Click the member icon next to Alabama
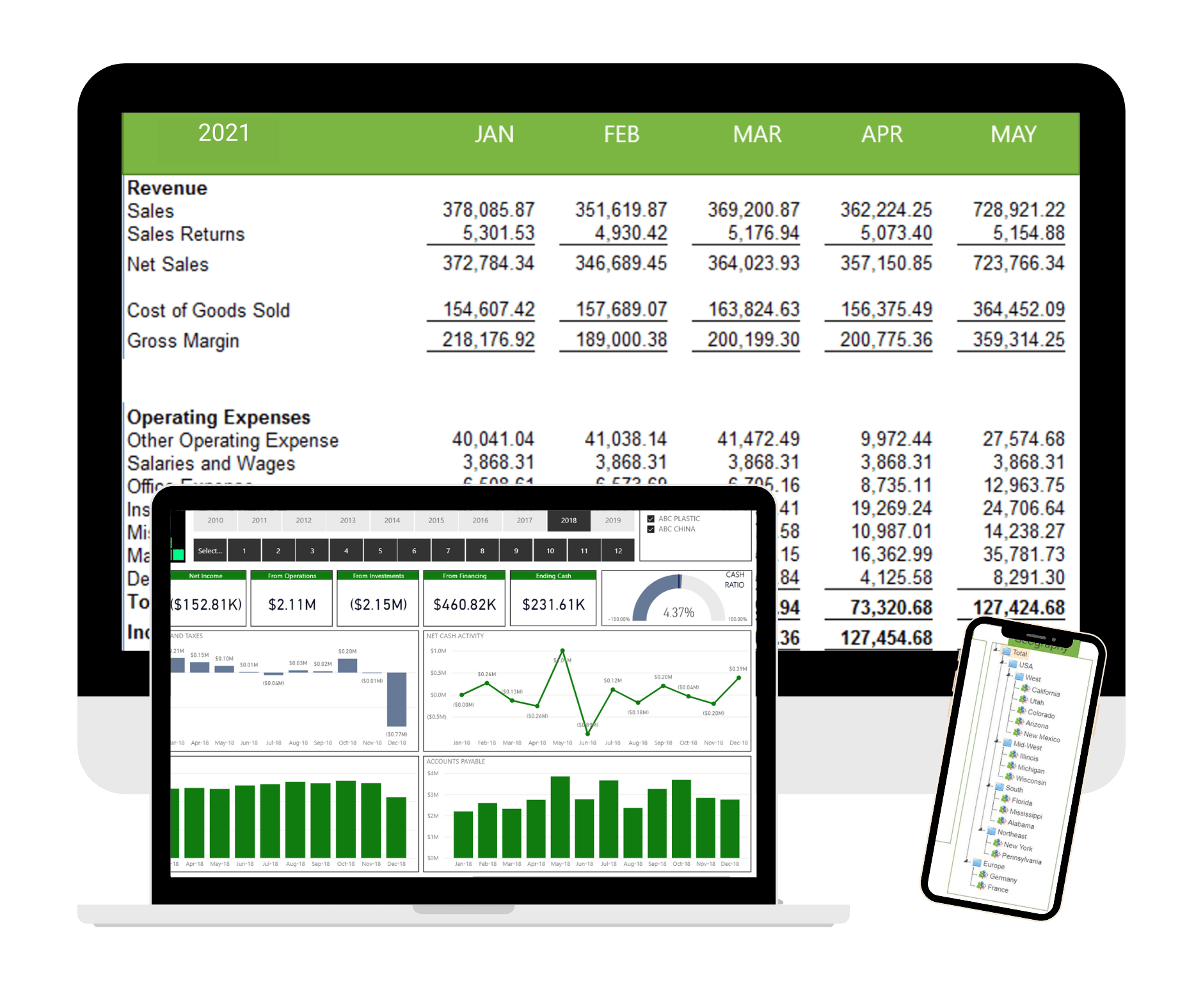Image resolution: width=1203 pixels, height=1008 pixels. pos(1001,821)
